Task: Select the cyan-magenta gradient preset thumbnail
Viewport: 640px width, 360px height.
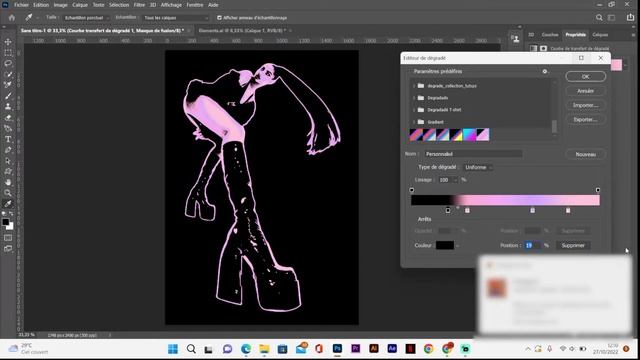Action: pyautogui.click(x=469, y=135)
